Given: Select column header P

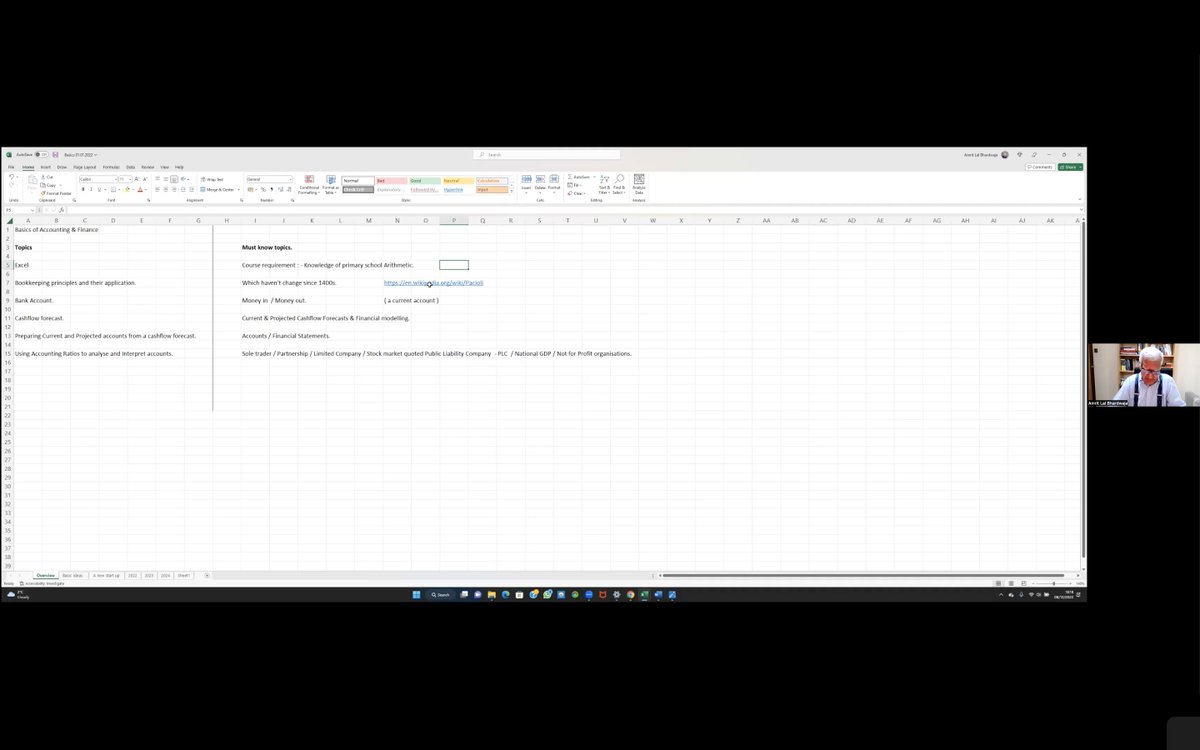Looking at the screenshot, I should tap(454, 220).
